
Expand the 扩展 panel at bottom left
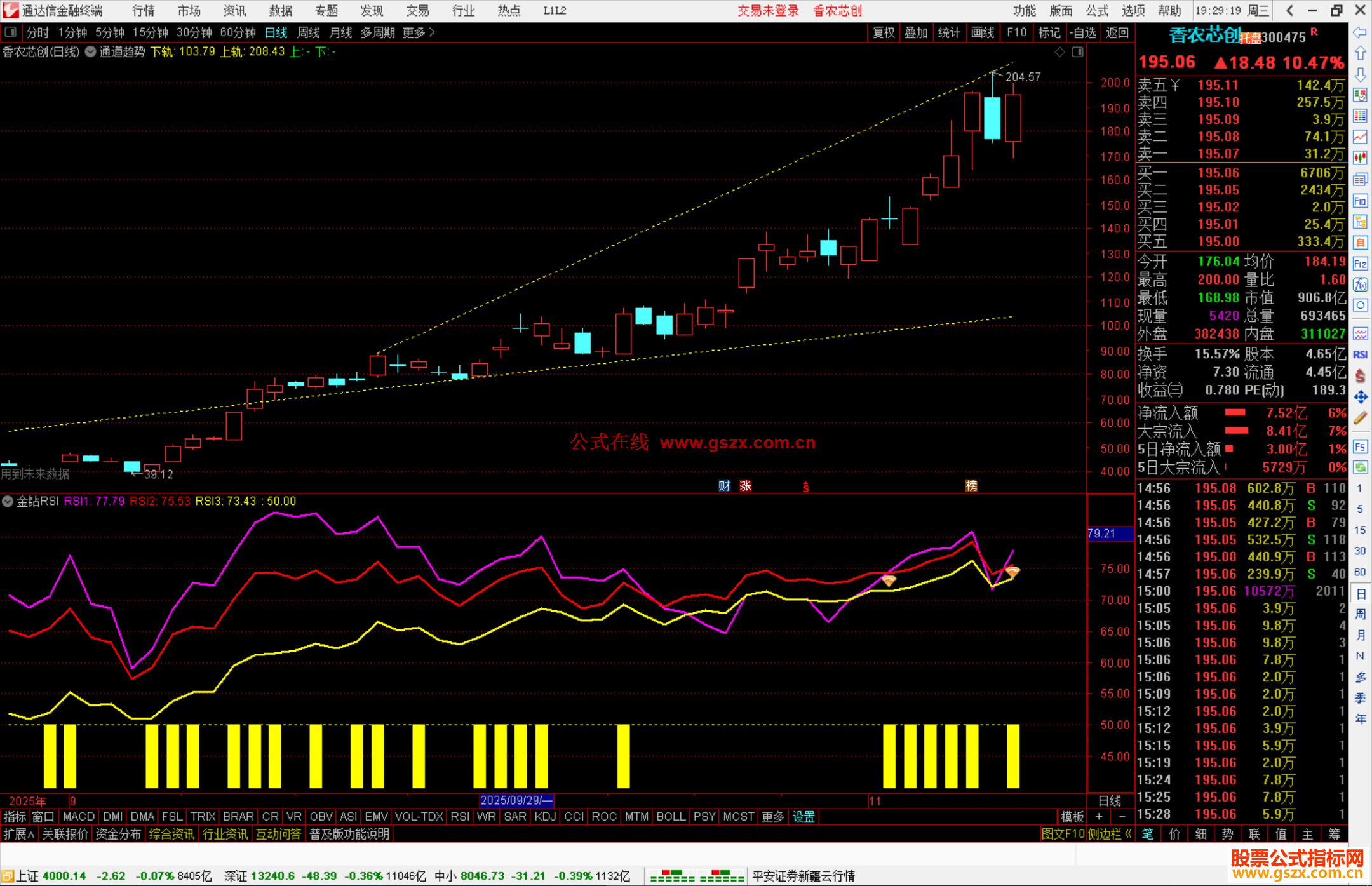click(18, 834)
